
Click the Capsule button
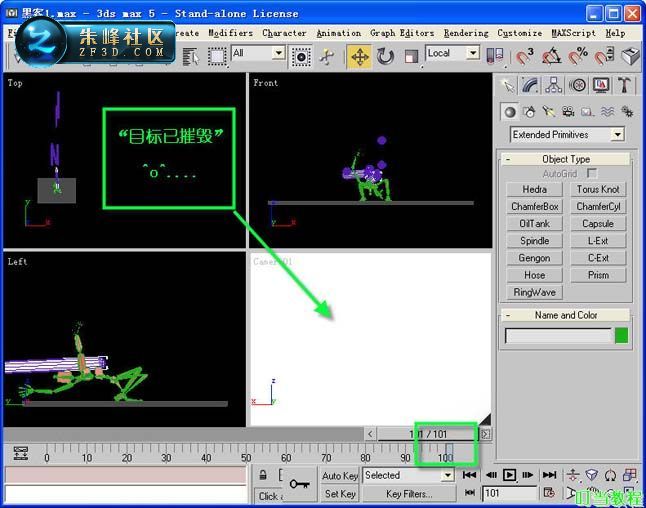[x=598, y=224]
